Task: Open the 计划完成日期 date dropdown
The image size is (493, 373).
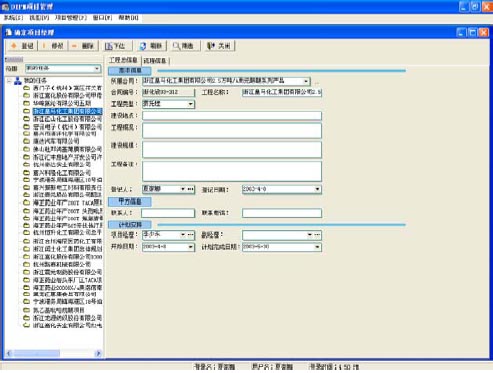Action: coord(317,247)
